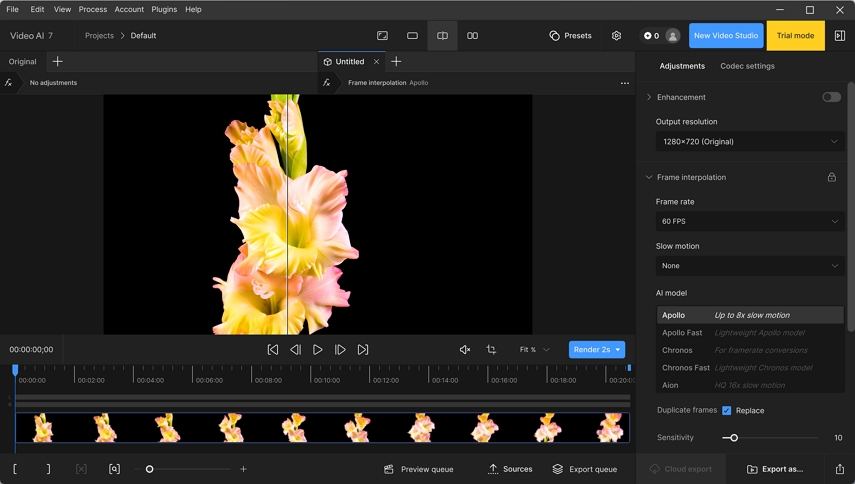Toggle the Enhancement switch

pos(832,97)
